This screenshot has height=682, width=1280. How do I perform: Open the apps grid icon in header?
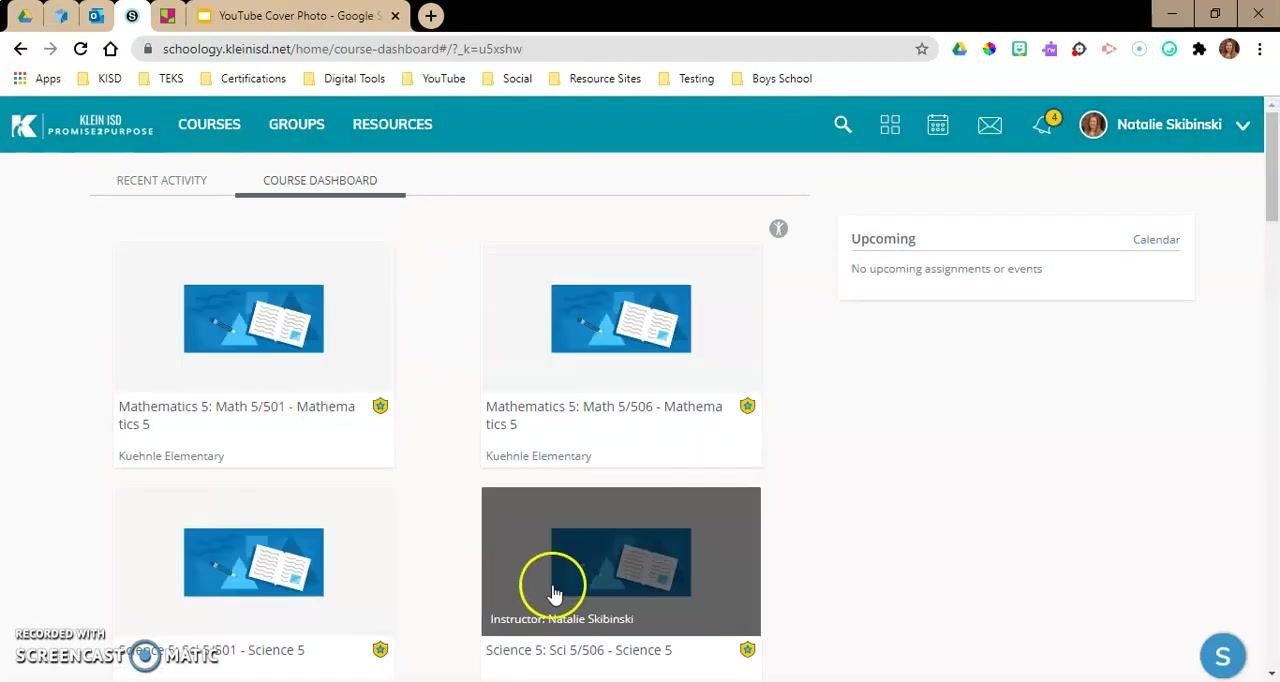pos(890,124)
